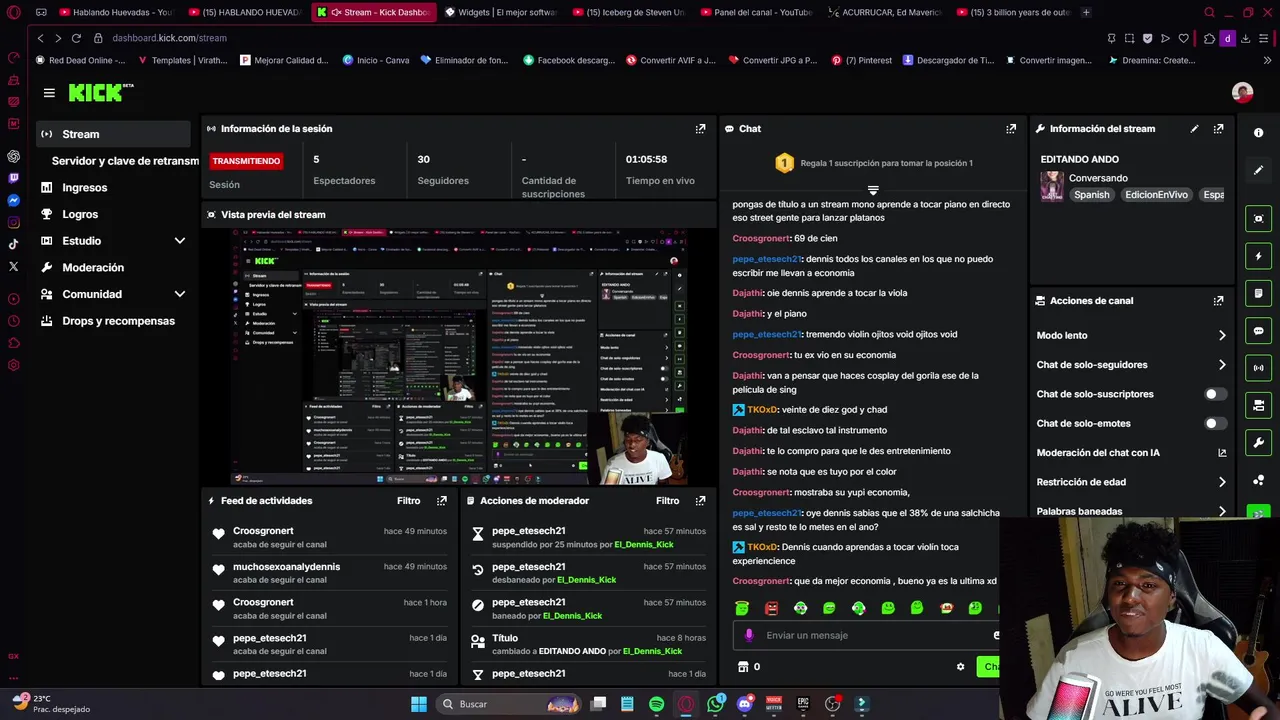Click the angry red emote

[771, 608]
